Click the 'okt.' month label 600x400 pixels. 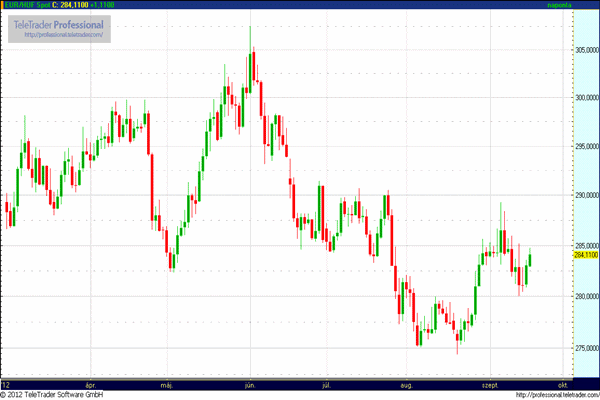tap(562, 385)
